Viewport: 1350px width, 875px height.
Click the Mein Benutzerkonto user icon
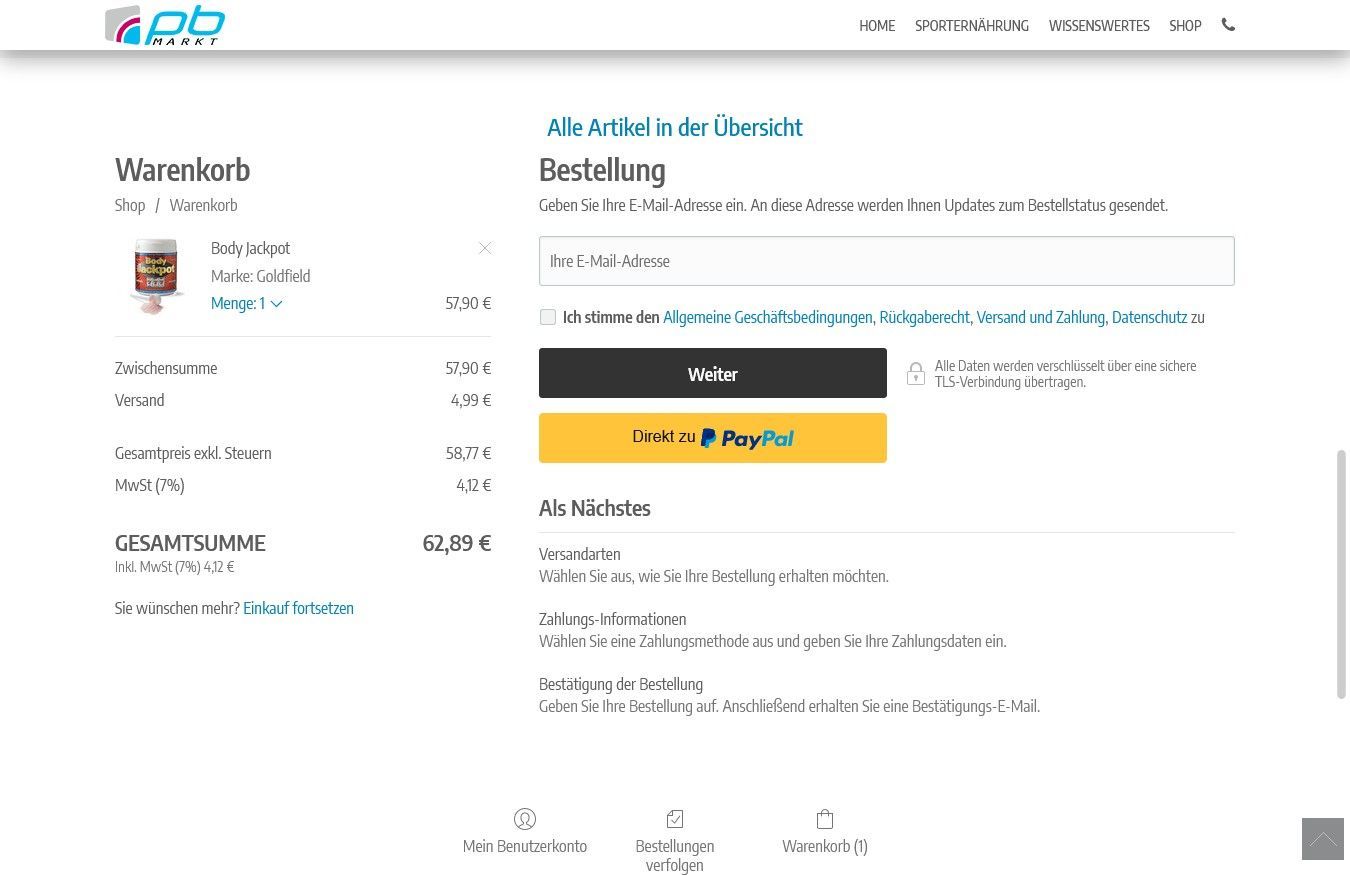pos(525,819)
